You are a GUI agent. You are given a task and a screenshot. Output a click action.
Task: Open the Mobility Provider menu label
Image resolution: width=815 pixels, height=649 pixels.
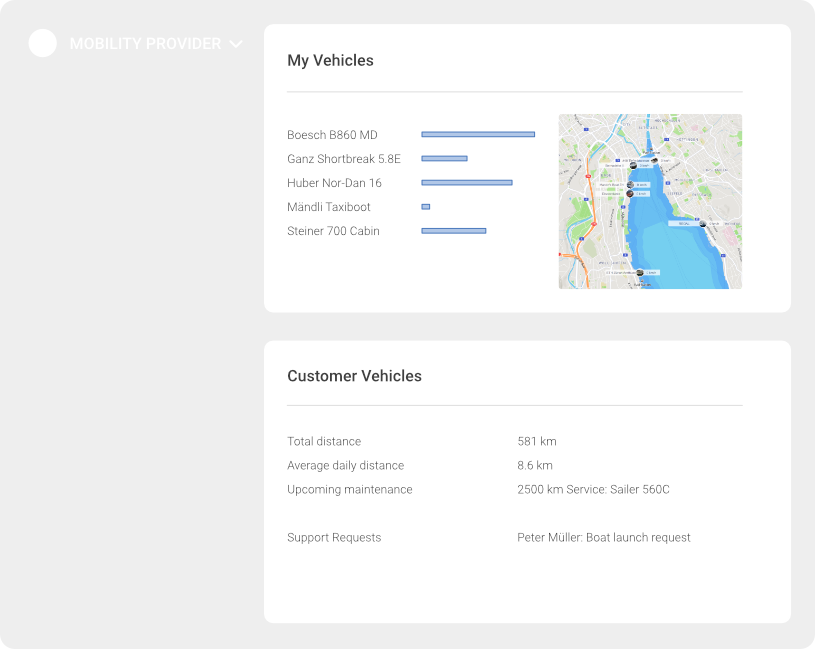[145, 44]
